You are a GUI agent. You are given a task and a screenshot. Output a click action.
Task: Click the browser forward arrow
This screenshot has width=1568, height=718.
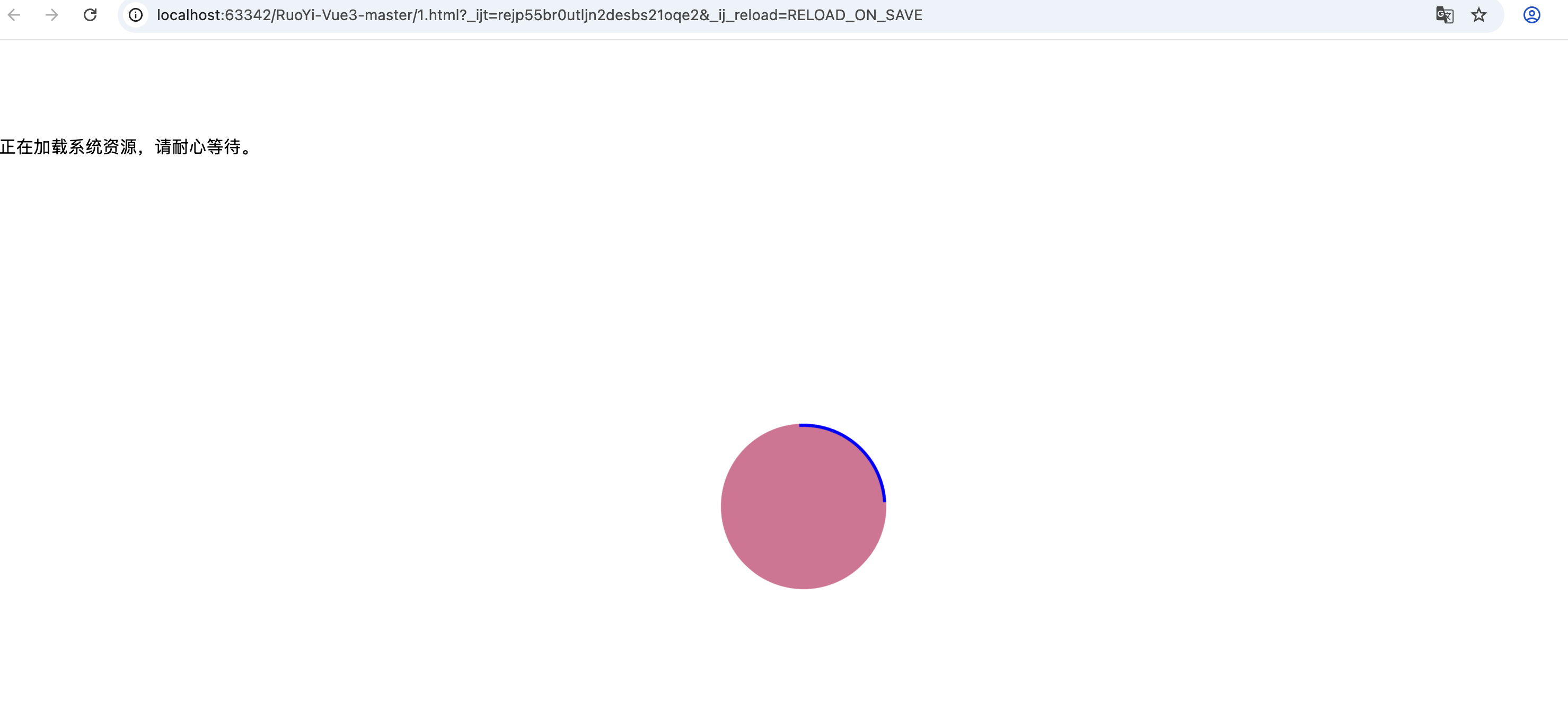(52, 15)
